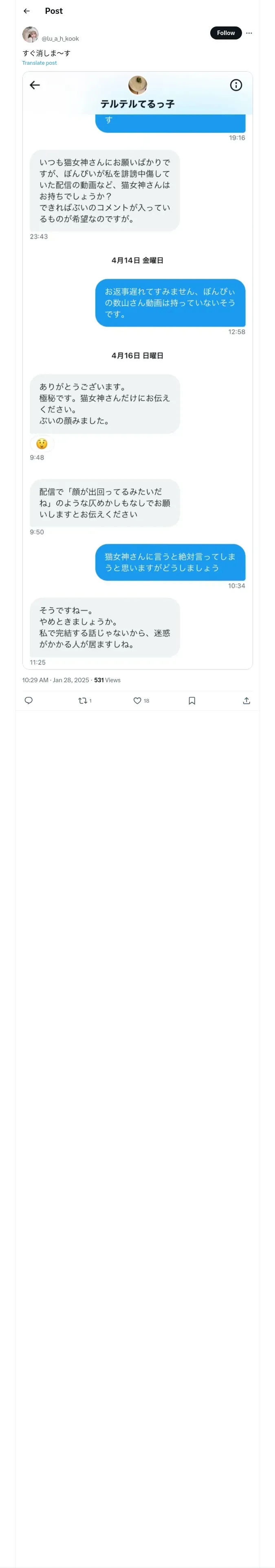Click the reply speech bubble icon

click(x=29, y=701)
